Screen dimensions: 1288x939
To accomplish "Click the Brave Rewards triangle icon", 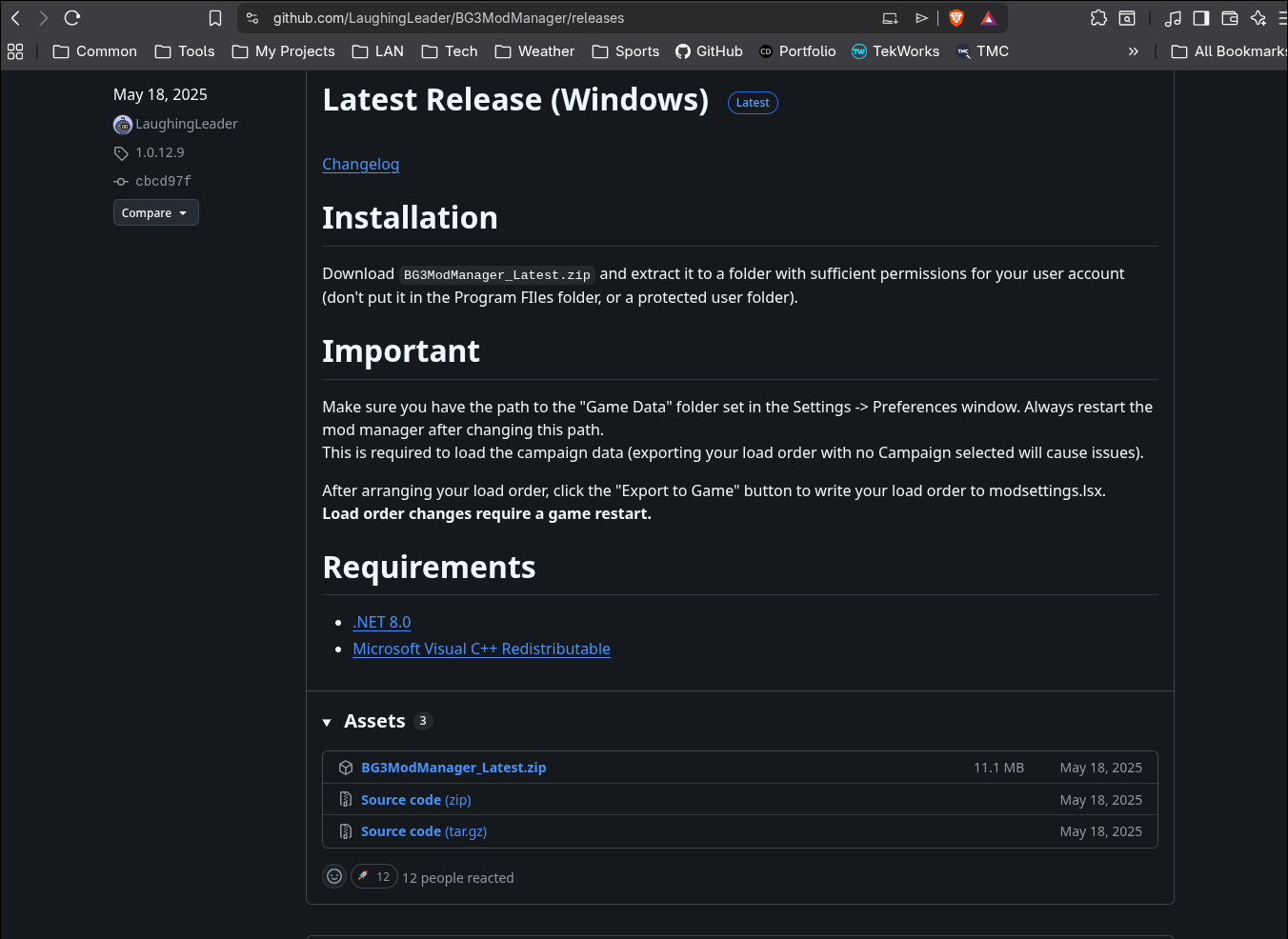I will click(988, 18).
